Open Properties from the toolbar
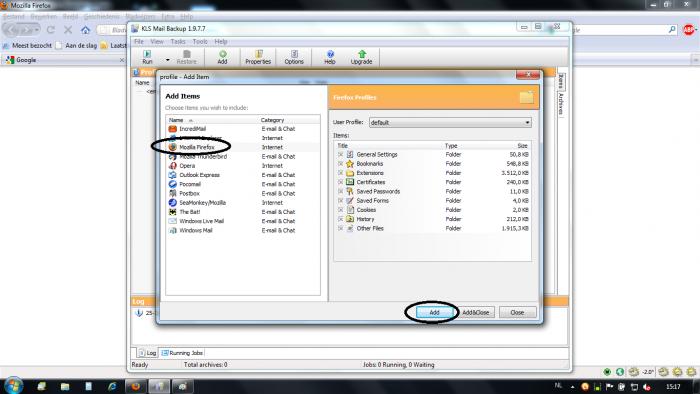This screenshot has width=700, height=394. click(x=258, y=57)
